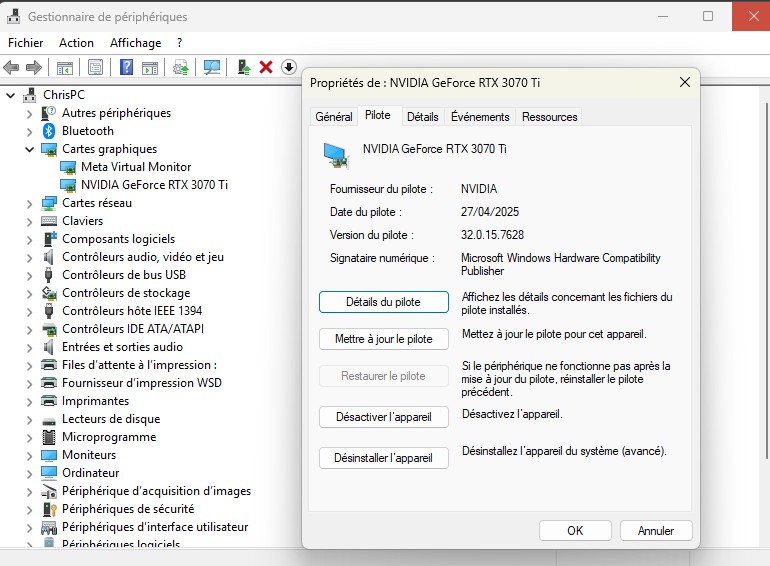Toggle the console tree pane icon
This screenshot has height=566, width=770.
tap(65, 67)
